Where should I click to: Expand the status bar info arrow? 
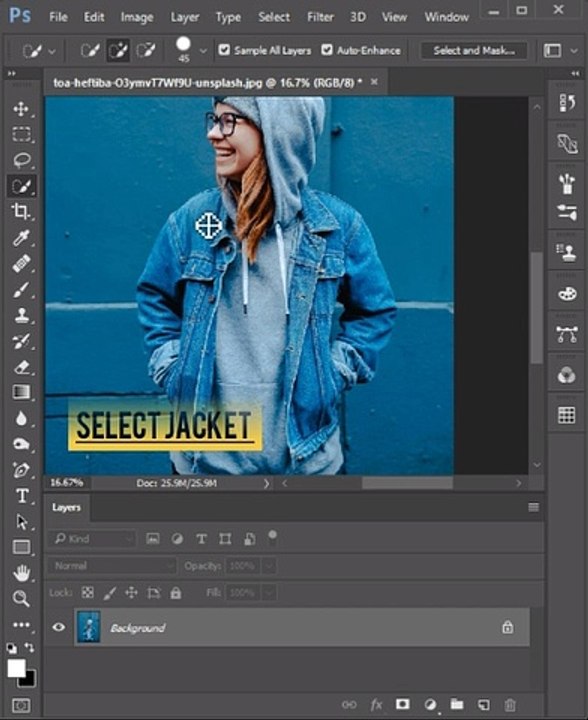(266, 483)
